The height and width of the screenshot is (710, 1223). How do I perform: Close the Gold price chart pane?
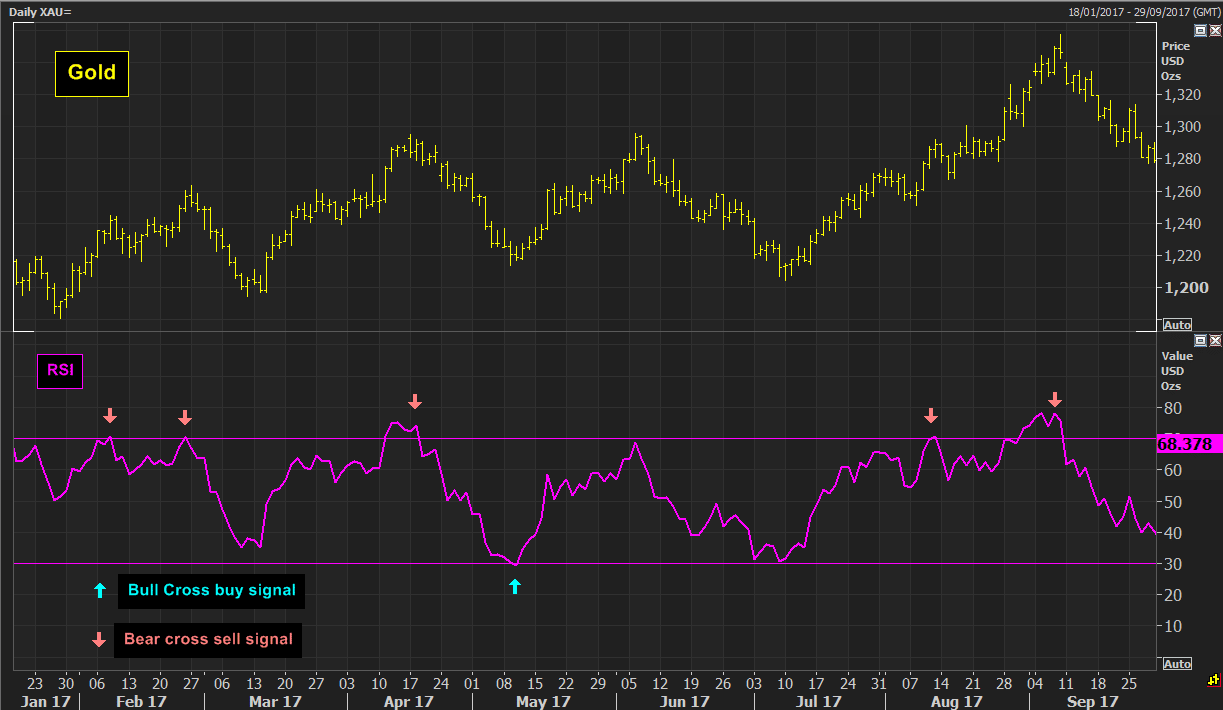(1215, 30)
